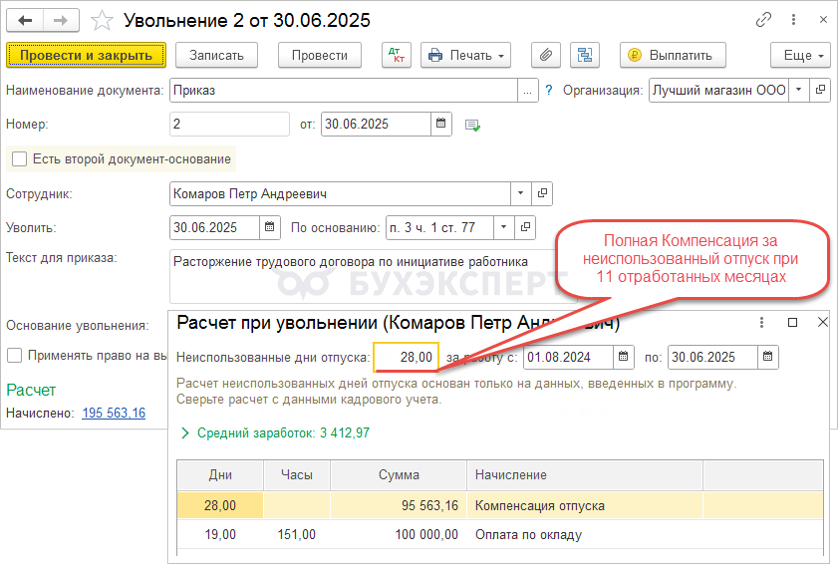Viewport: 838px width, 568px height.
Task: Click the Наименование документа field Приказ
Action: 344,90
